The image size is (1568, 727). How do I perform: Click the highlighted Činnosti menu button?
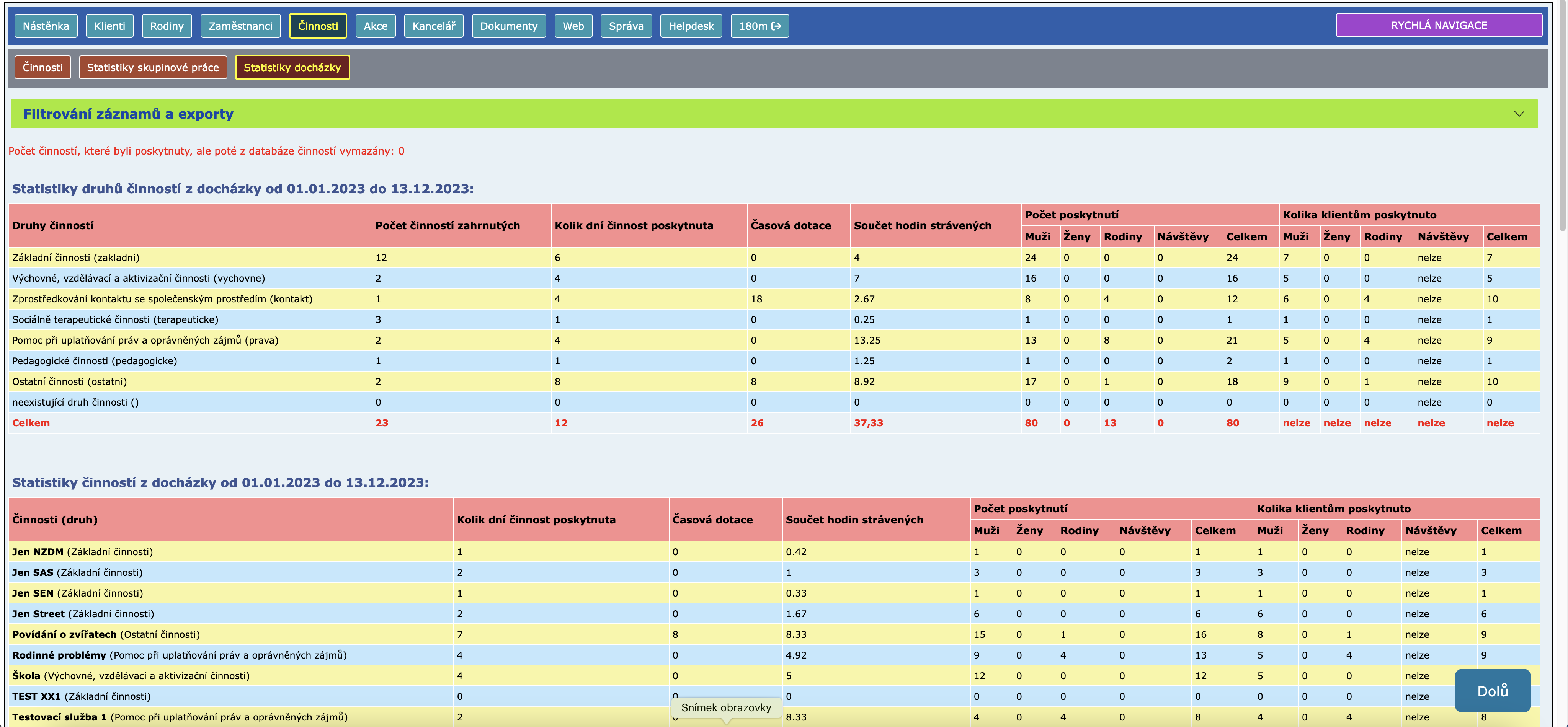click(x=318, y=26)
